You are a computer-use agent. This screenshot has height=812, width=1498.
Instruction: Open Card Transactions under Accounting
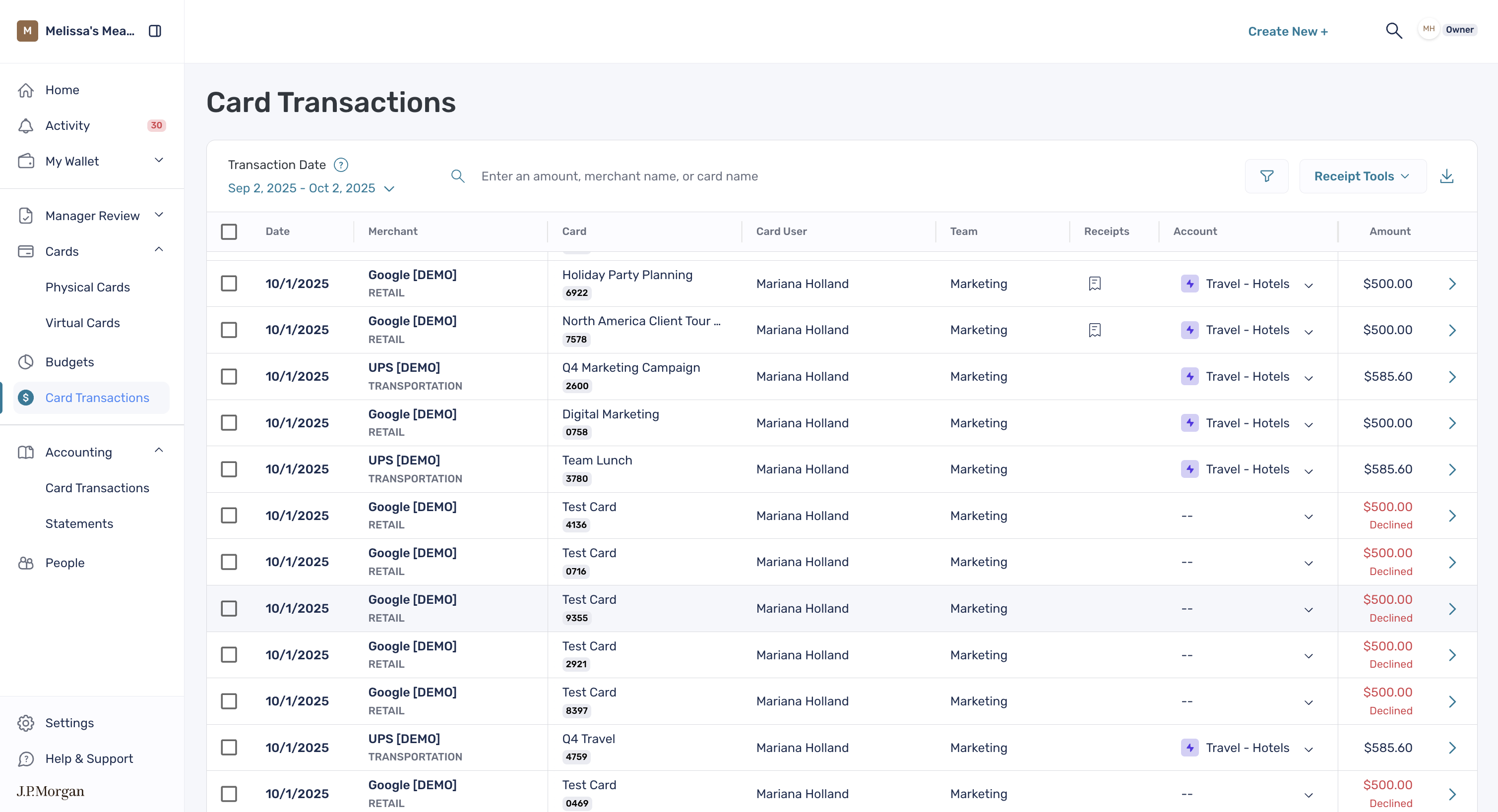tap(97, 488)
